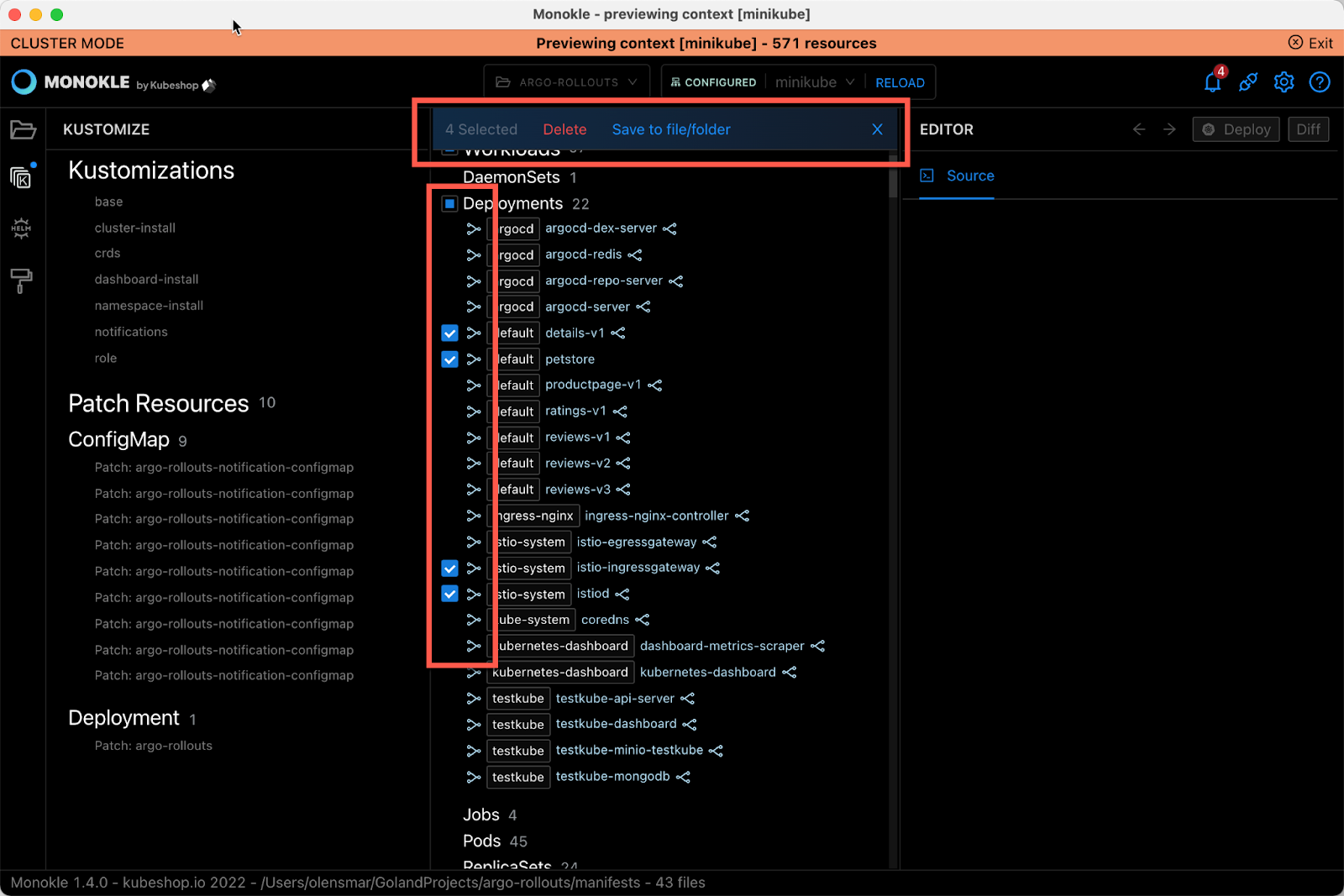Uncheck the petstore deployment checkbox

[449, 359]
